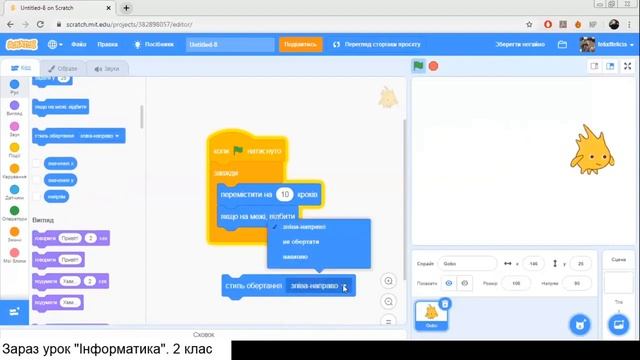
Task: Select the Looks purple category circle
Action: pyautogui.click(x=14, y=105)
